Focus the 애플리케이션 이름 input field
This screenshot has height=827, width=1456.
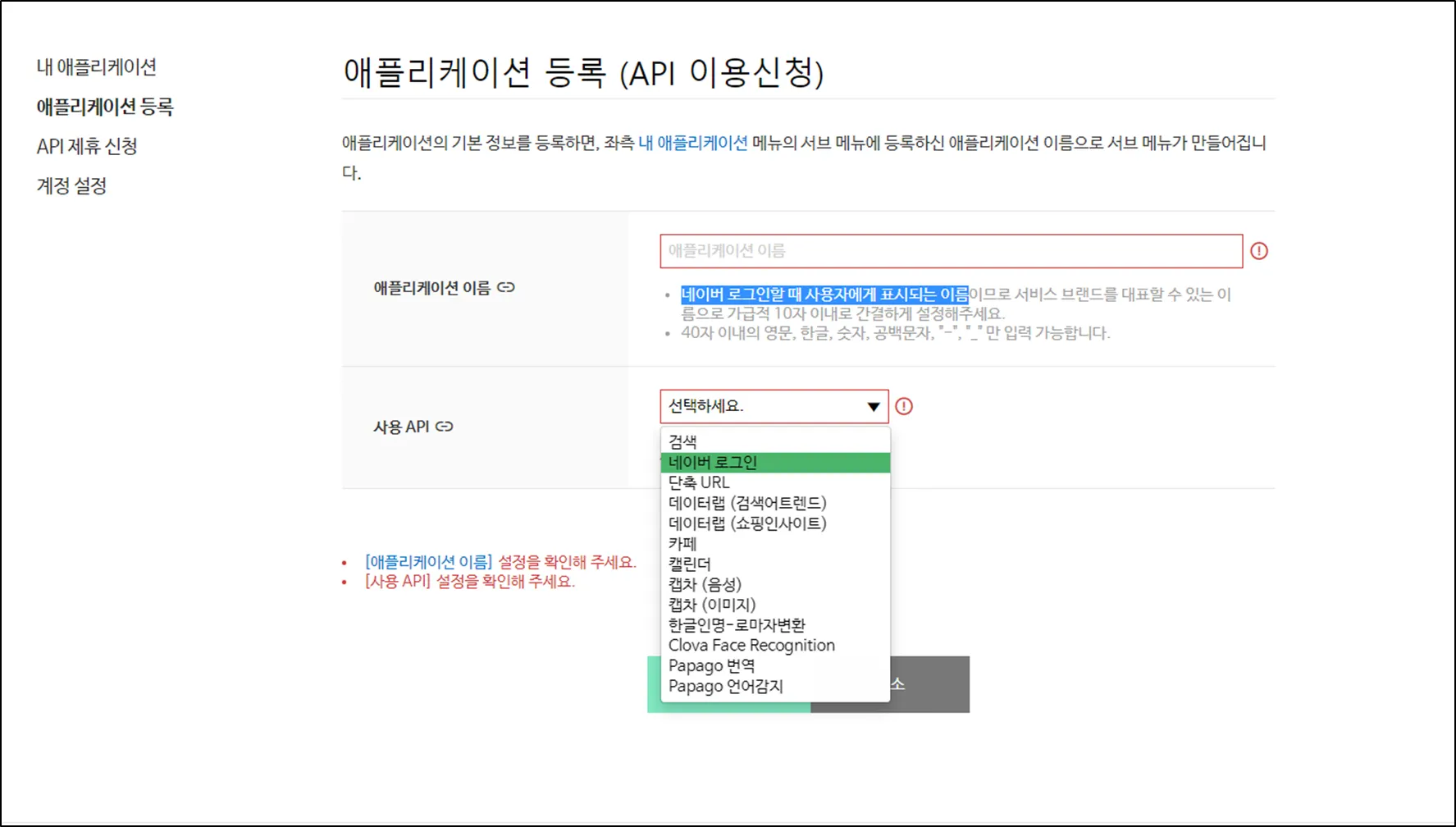[952, 251]
